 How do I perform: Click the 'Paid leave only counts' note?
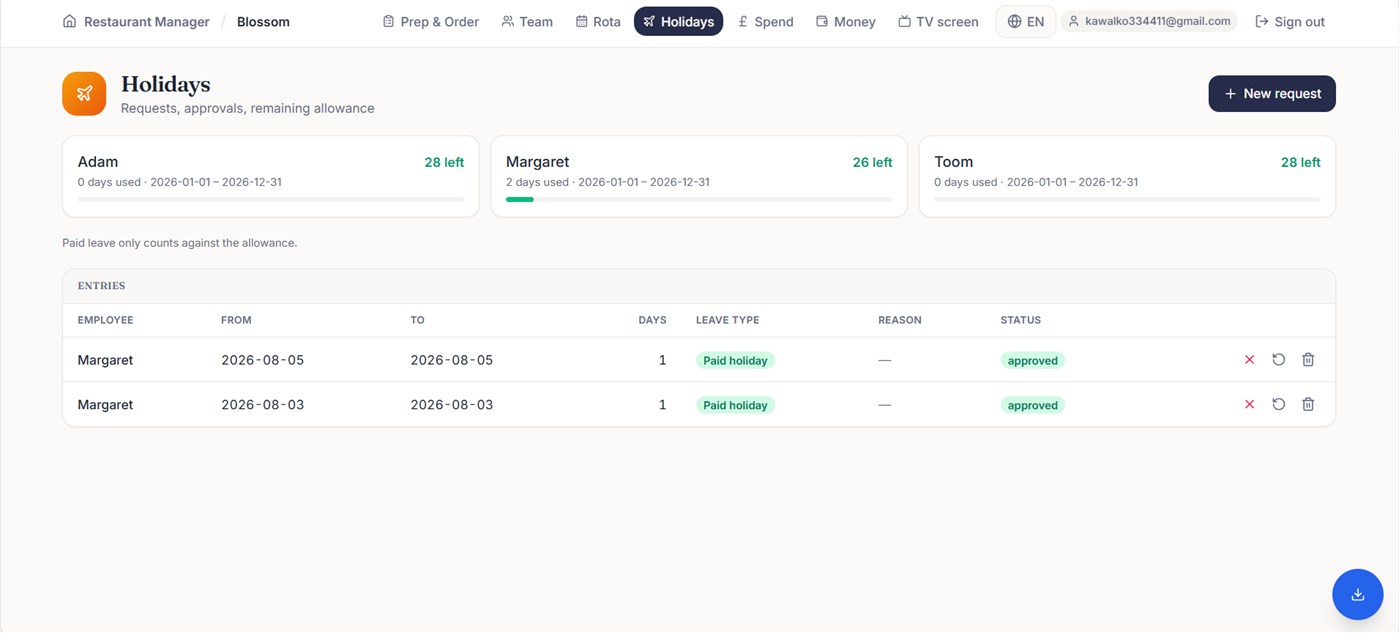click(x=180, y=243)
